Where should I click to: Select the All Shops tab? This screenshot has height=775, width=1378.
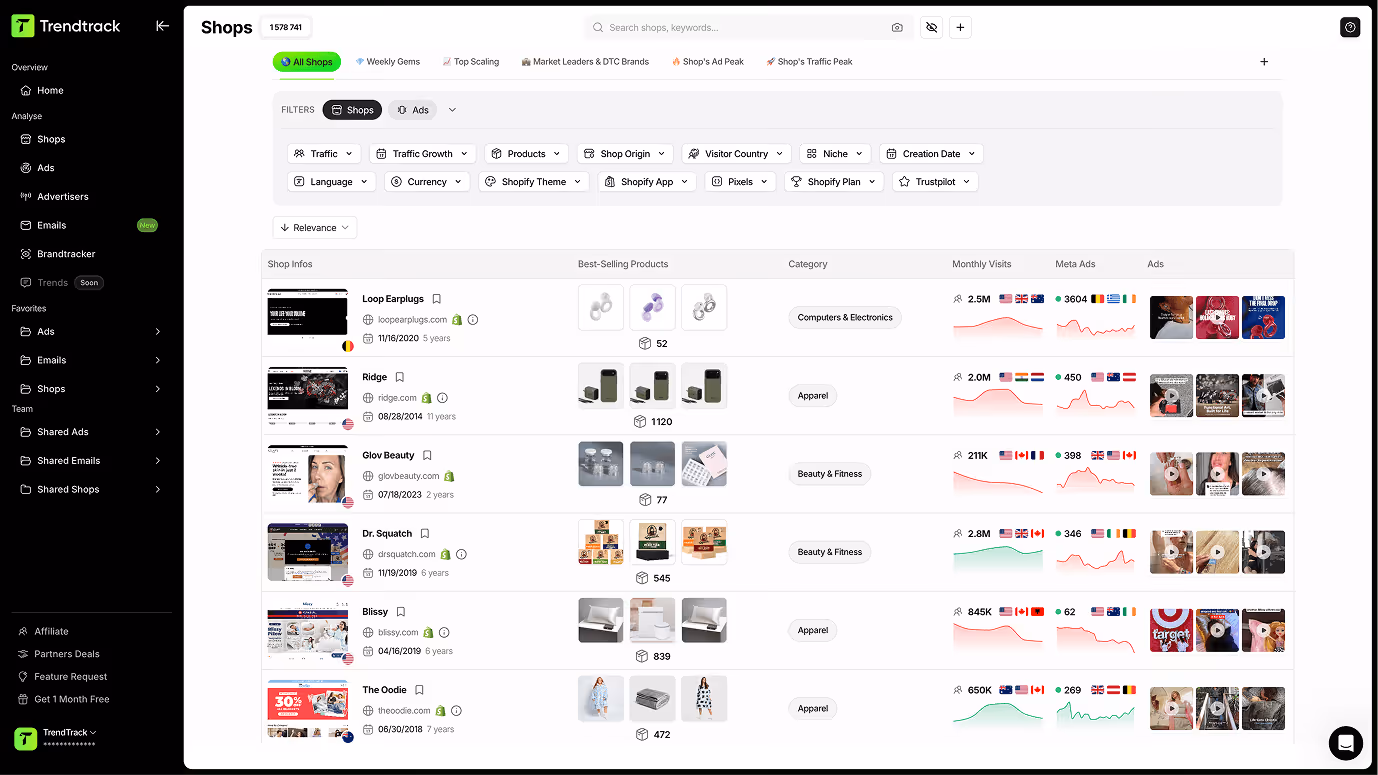click(307, 62)
